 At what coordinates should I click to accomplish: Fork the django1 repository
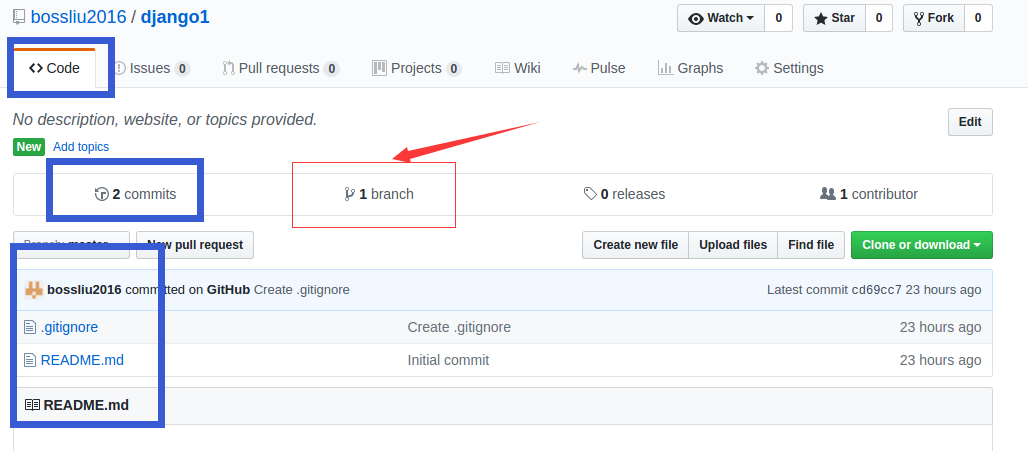(x=933, y=18)
